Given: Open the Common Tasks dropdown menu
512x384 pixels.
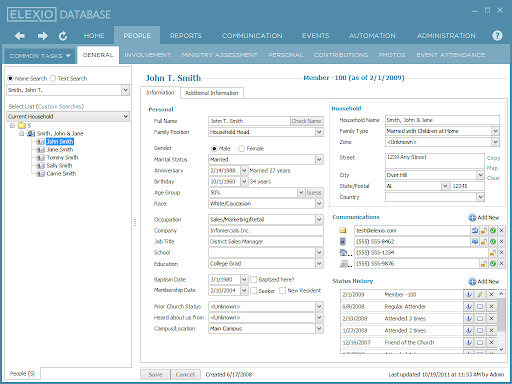Looking at the screenshot, I should [x=40, y=56].
